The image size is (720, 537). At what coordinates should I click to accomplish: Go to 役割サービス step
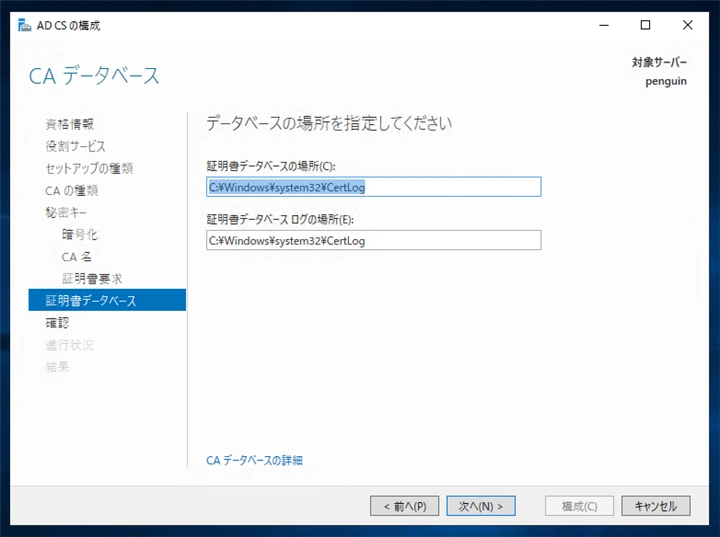coord(75,146)
